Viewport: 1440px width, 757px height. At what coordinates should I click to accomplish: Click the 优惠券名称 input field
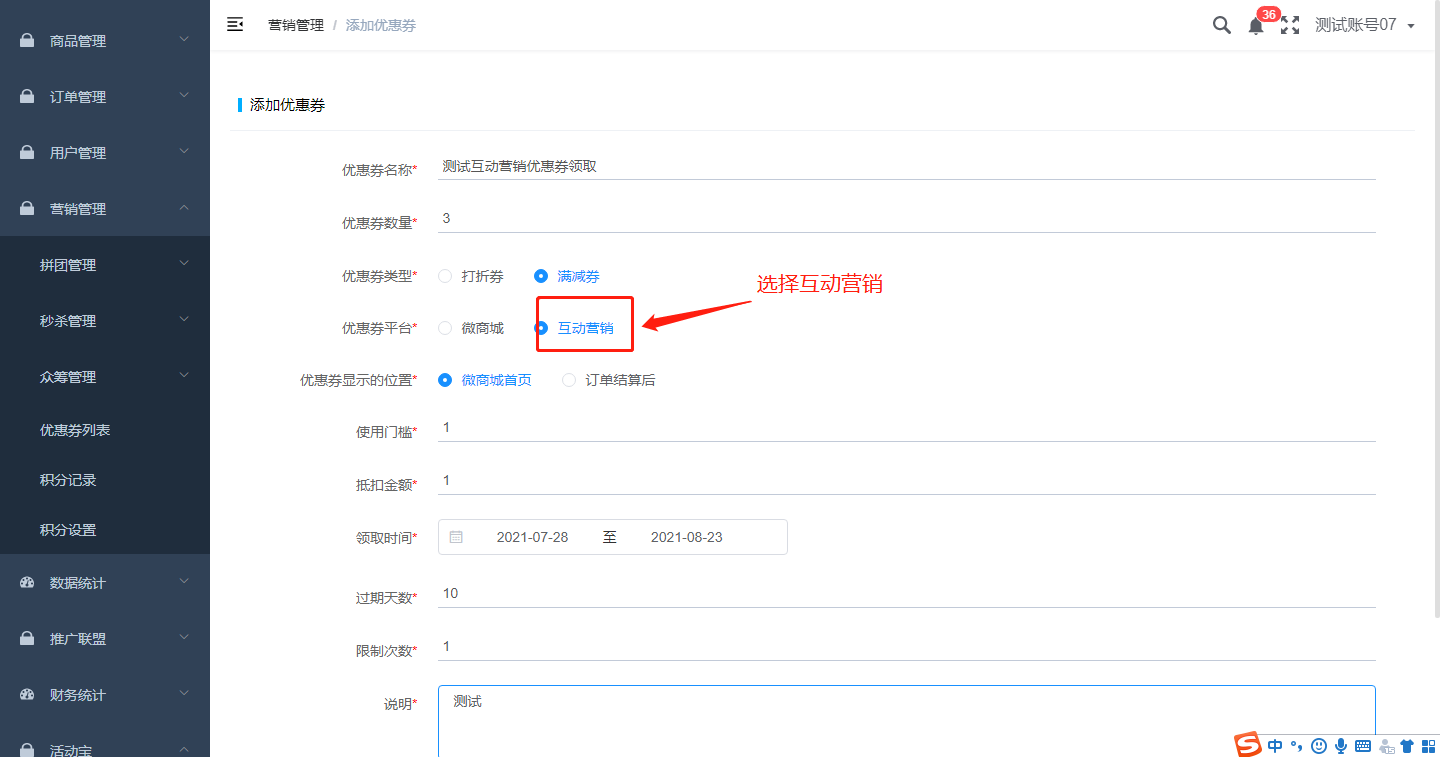[x=906, y=167]
